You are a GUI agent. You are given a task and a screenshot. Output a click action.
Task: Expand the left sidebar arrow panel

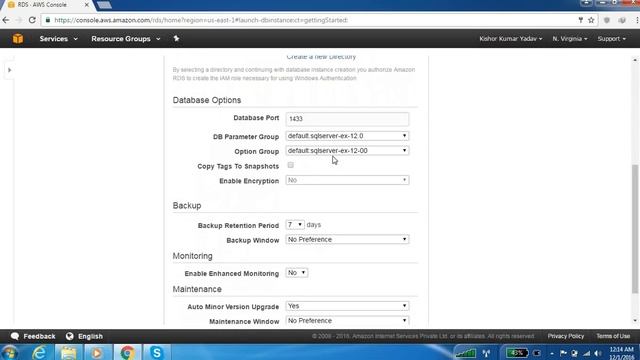(x=9, y=70)
